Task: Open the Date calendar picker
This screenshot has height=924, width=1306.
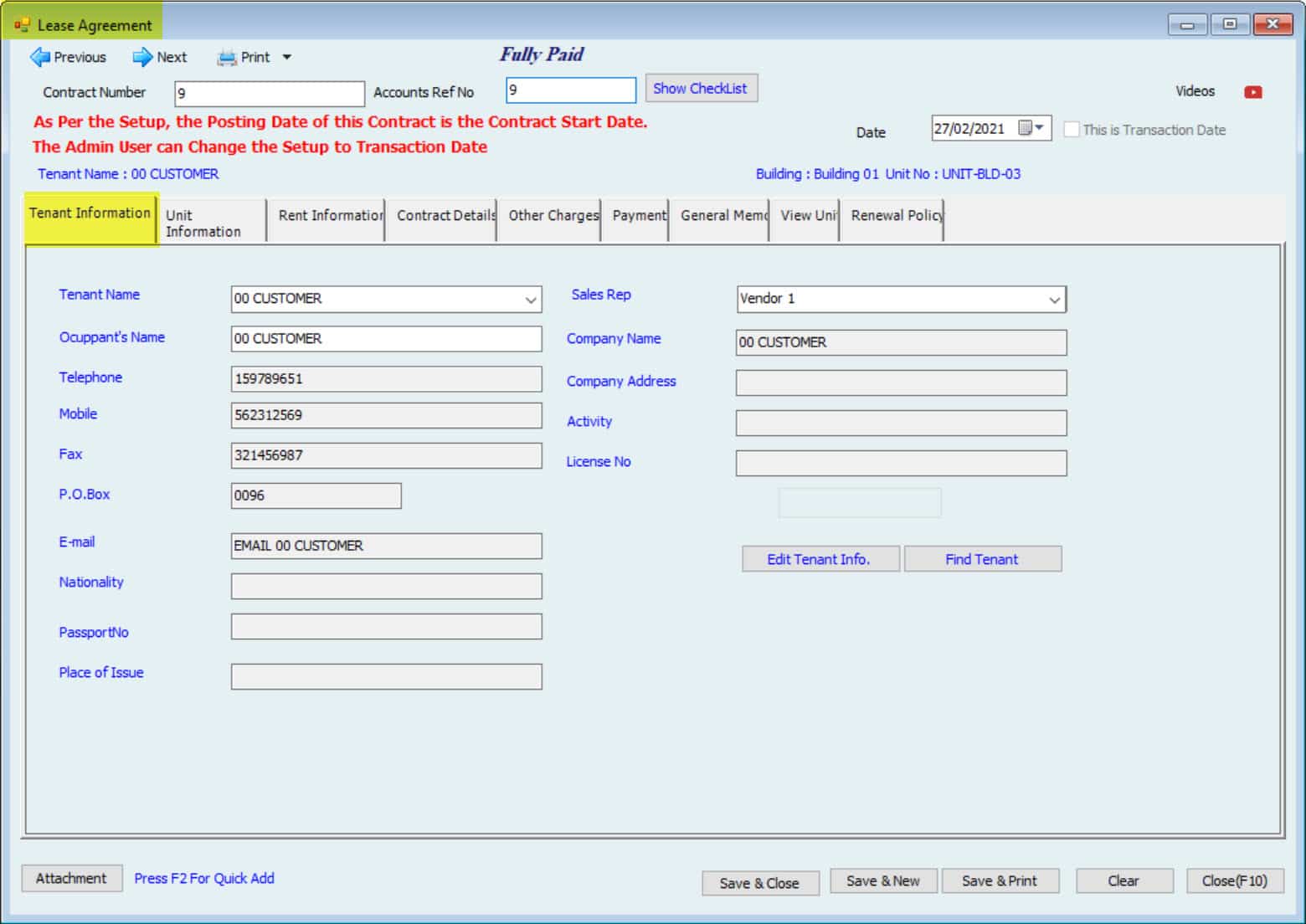Action: pyautogui.click(x=1031, y=128)
